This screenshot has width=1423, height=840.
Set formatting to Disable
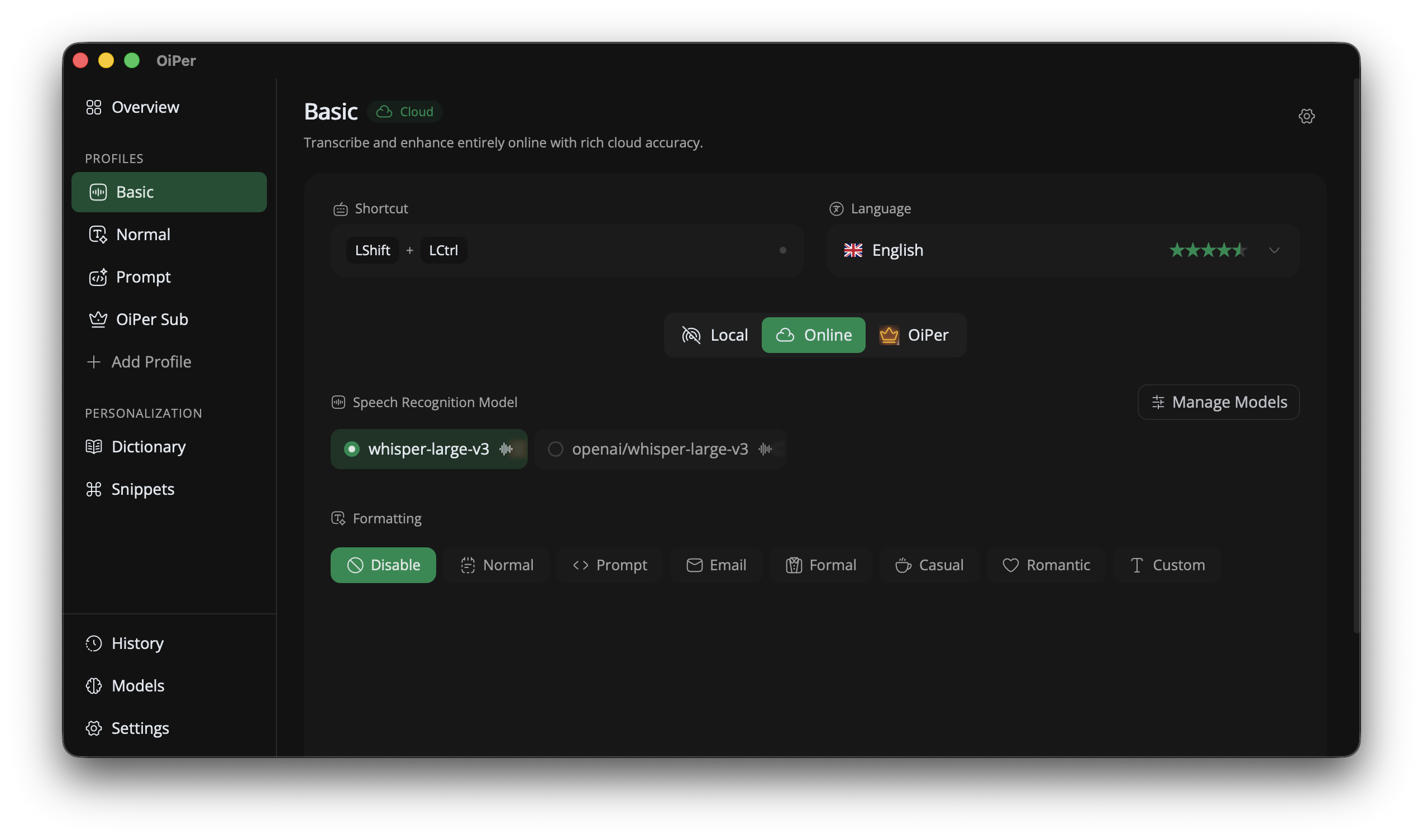pos(383,565)
